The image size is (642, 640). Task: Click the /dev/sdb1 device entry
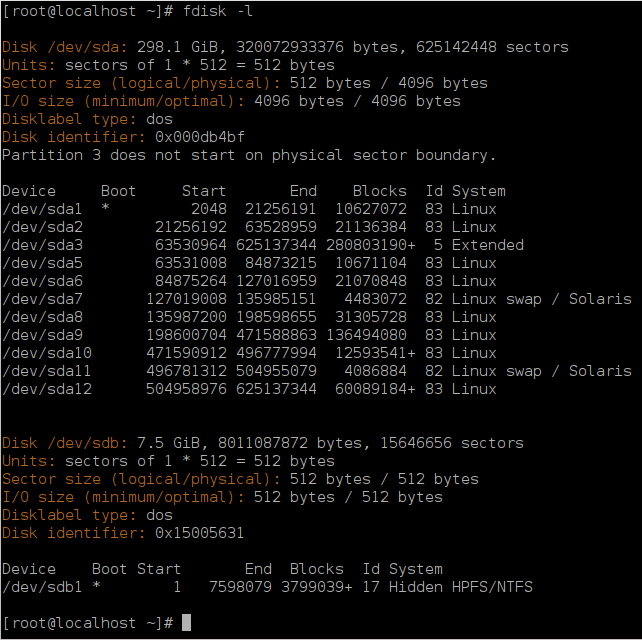pos(42,587)
